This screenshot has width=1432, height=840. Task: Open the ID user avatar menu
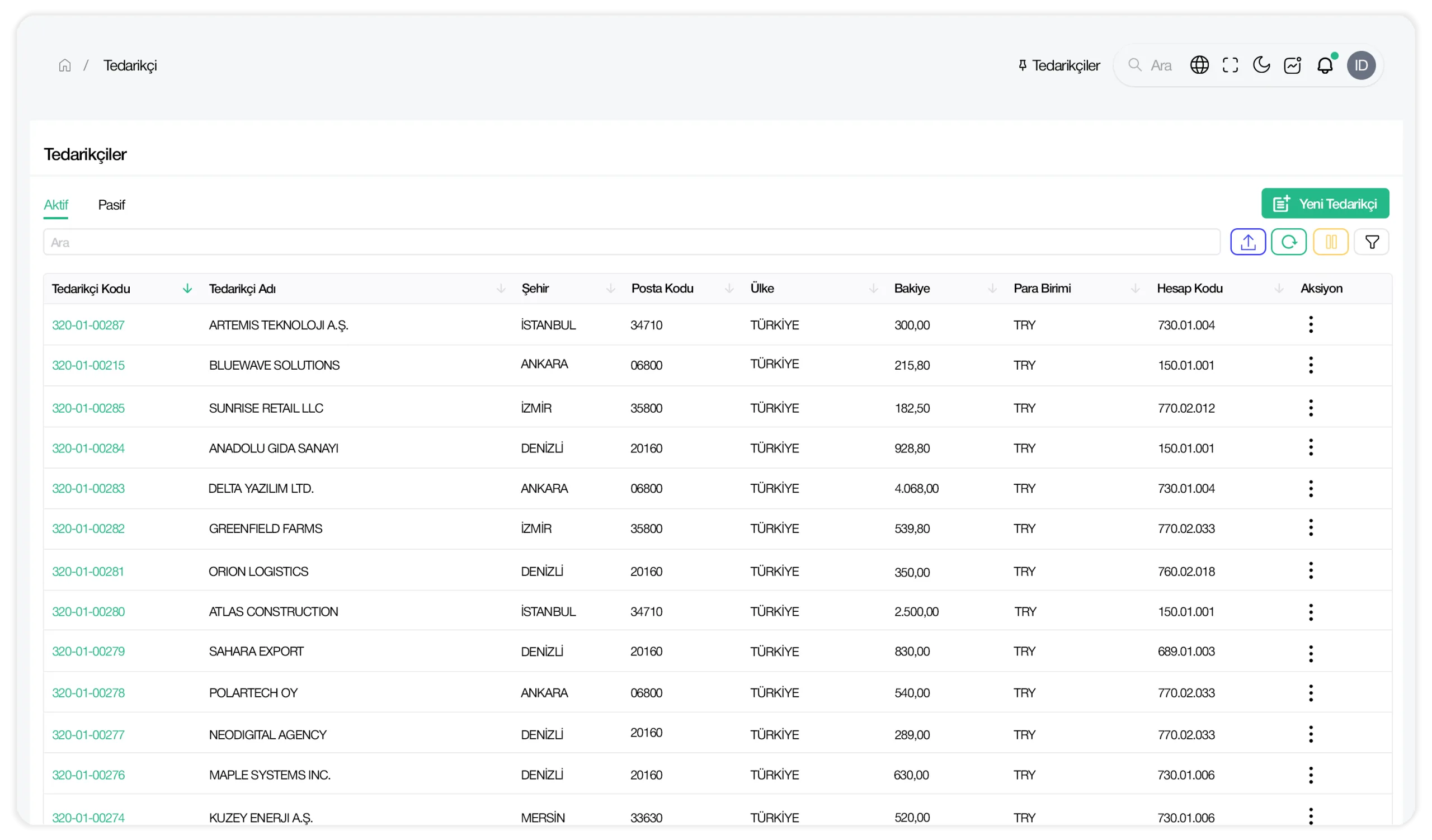coord(1362,65)
